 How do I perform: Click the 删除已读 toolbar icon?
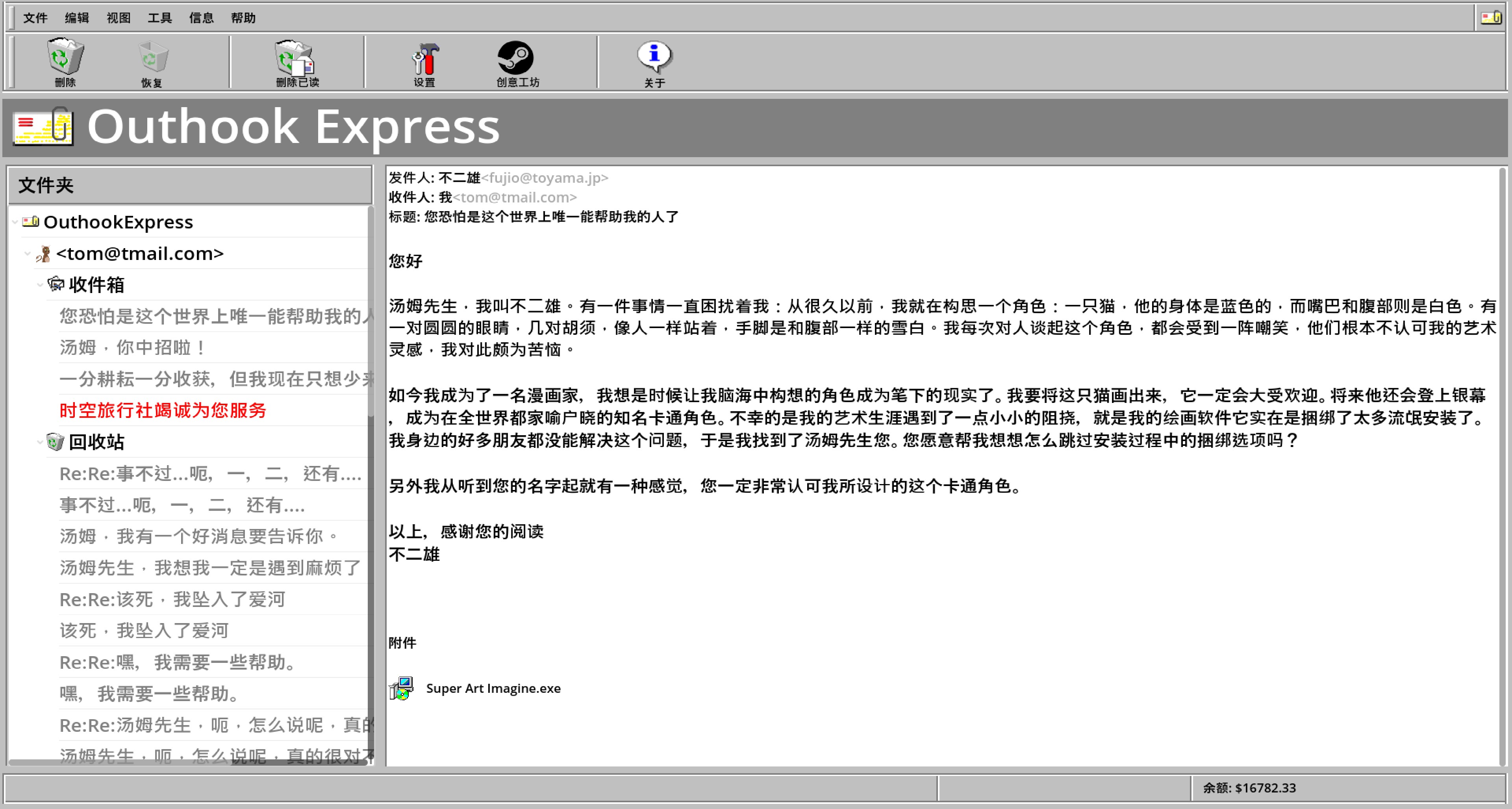click(296, 58)
